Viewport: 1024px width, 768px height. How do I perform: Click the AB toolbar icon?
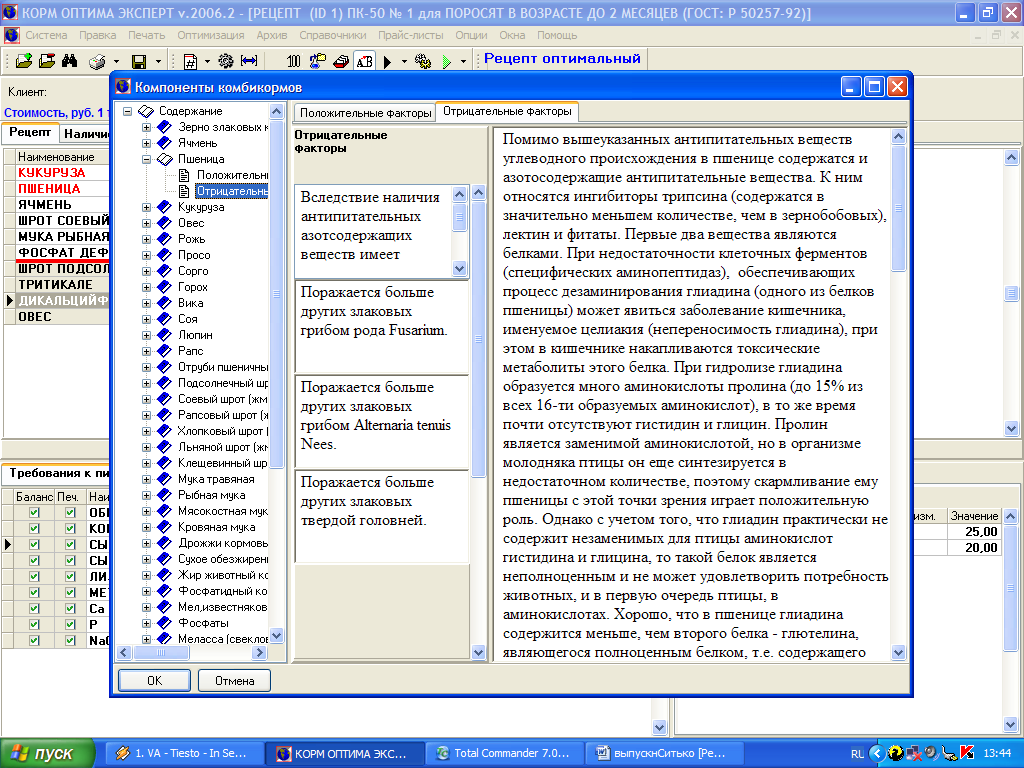(x=364, y=61)
